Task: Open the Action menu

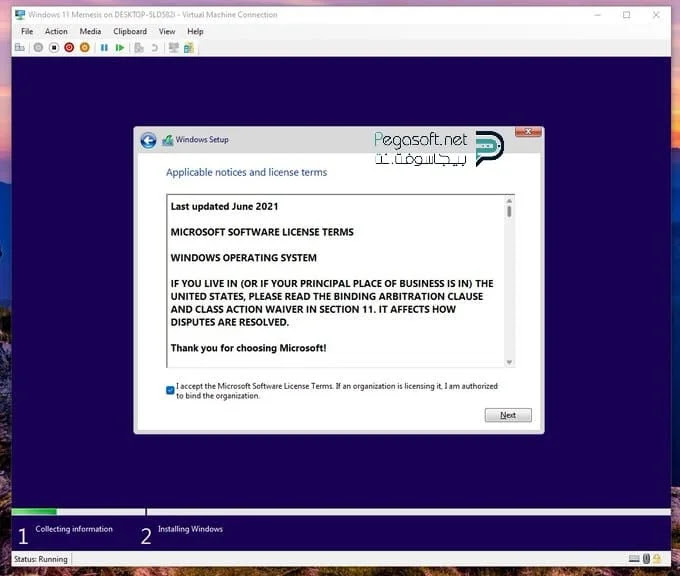Action: 56,32
